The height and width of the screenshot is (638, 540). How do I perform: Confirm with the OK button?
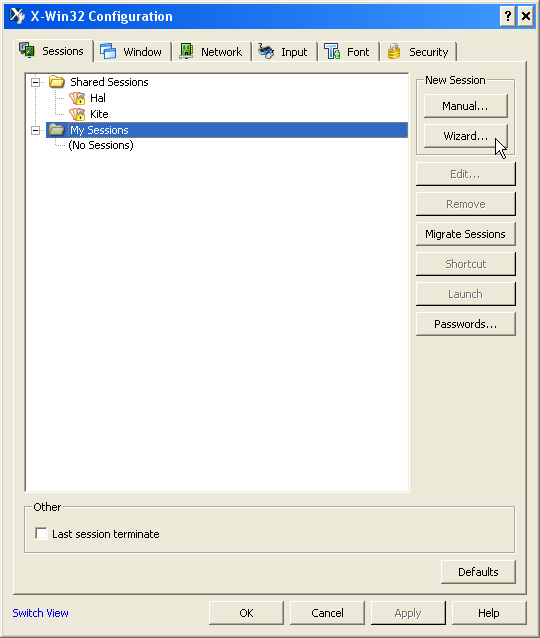(246, 613)
